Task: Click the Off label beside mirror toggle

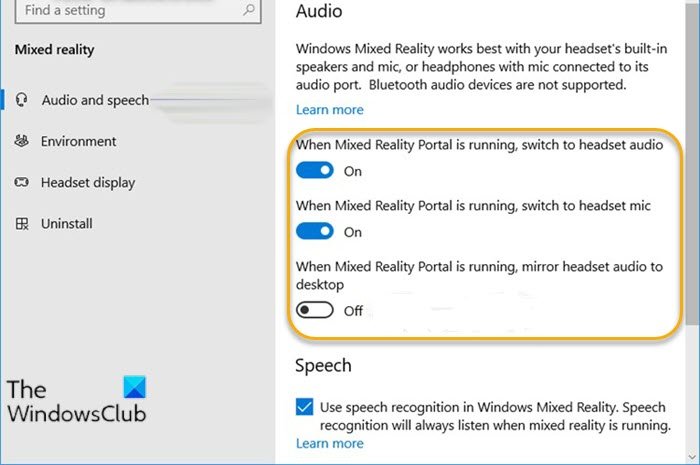Action: tap(353, 311)
